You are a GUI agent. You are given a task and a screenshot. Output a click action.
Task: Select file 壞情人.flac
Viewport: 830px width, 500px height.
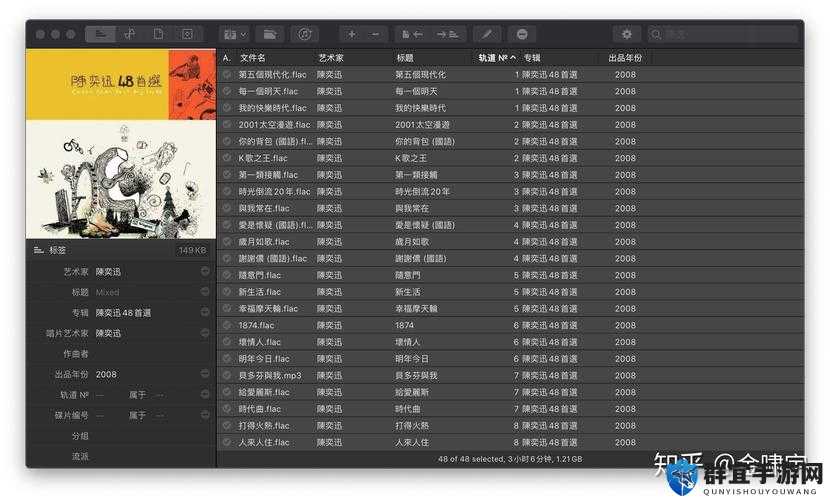point(259,342)
